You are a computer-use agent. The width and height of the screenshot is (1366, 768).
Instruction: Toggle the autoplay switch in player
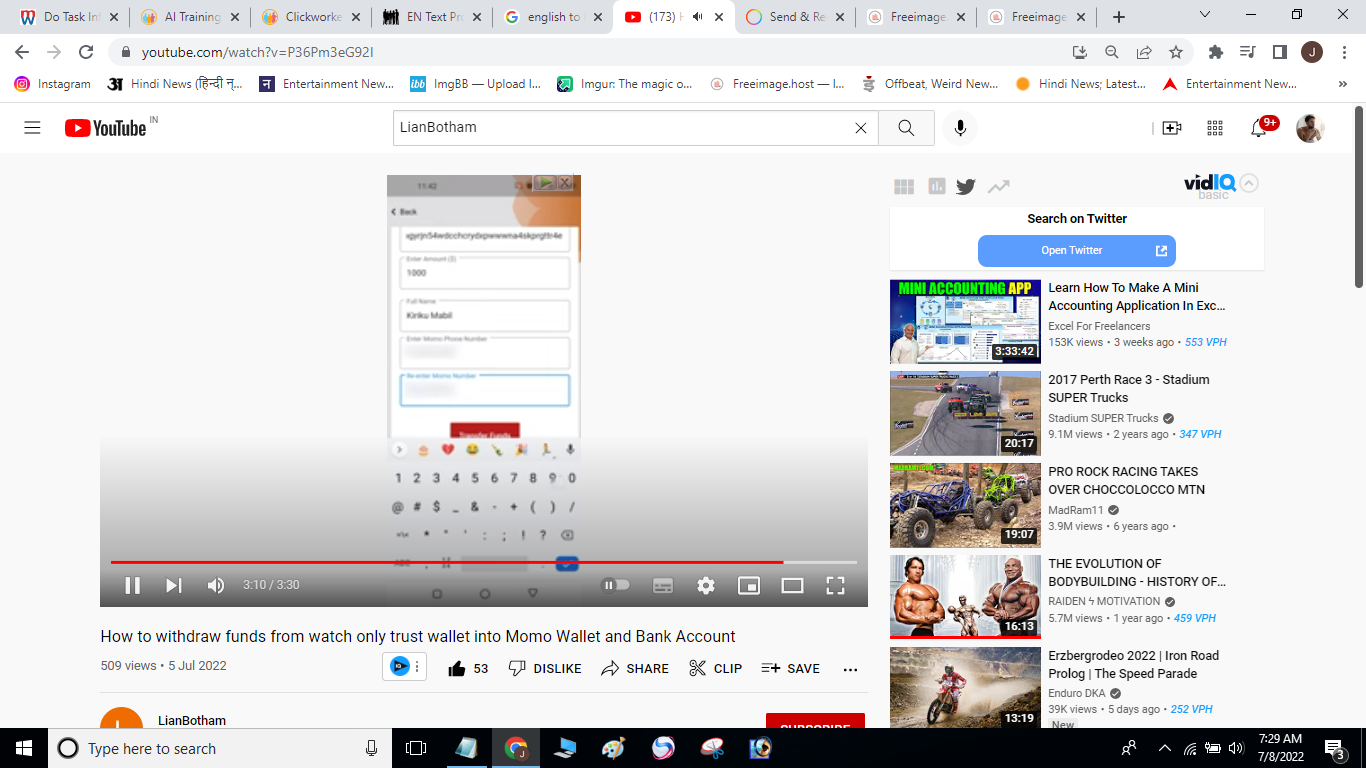[616, 585]
